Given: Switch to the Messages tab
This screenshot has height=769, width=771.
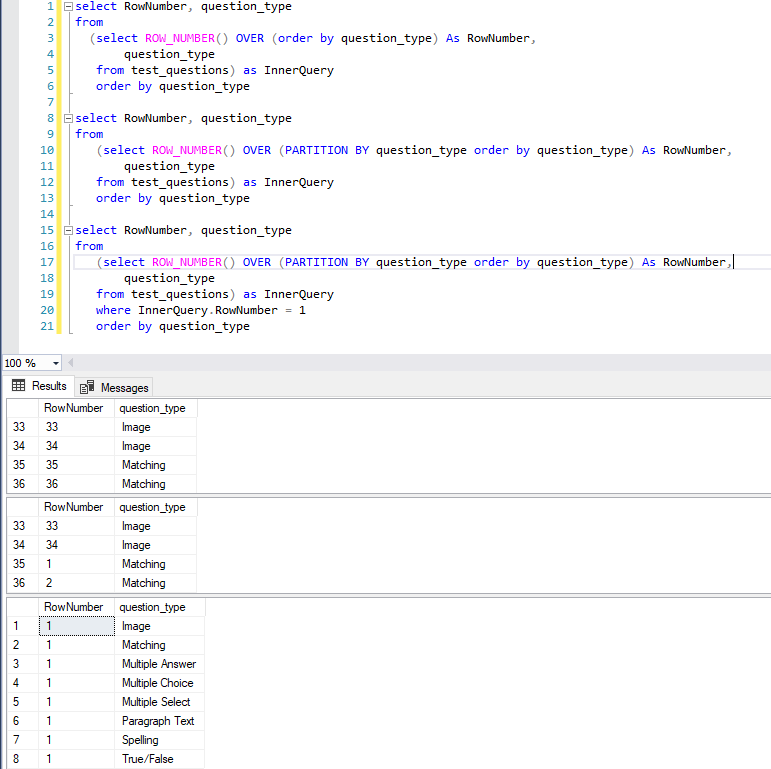Looking at the screenshot, I should tap(114, 388).
